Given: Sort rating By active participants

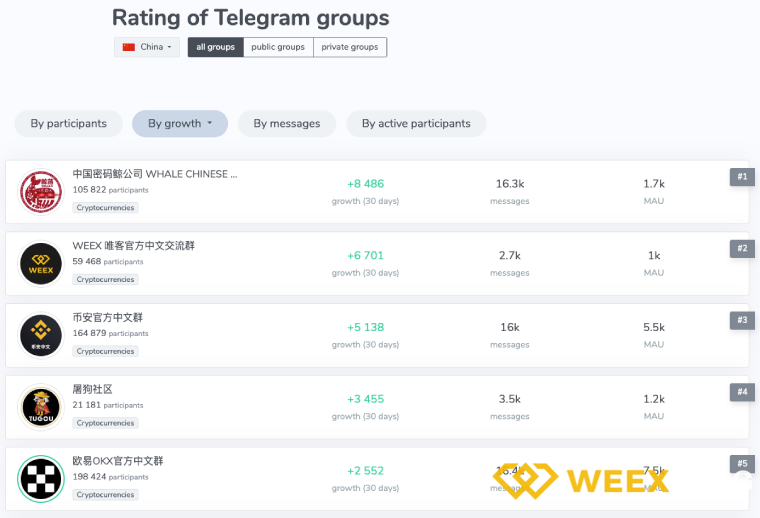Looking at the screenshot, I should coord(416,124).
